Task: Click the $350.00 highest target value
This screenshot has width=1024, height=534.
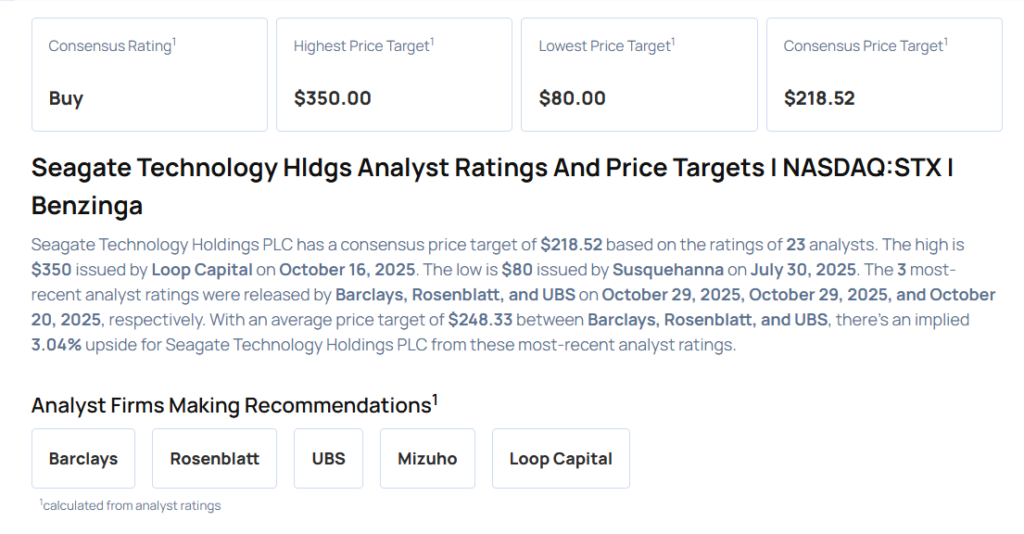Action: 332,98
